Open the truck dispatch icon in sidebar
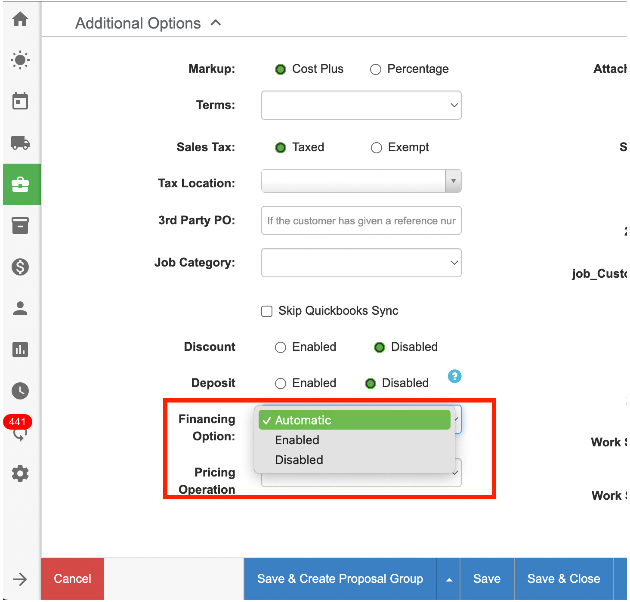Screen dimensions: 630x602 20,143
